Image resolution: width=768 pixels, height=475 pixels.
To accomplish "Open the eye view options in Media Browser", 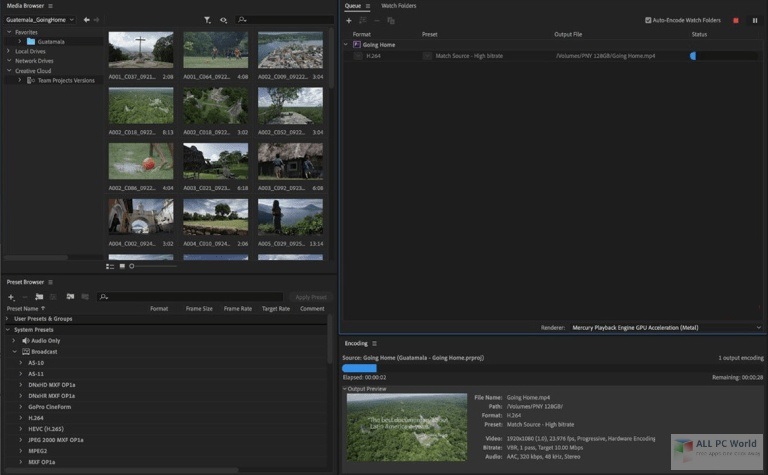I will [223, 19].
